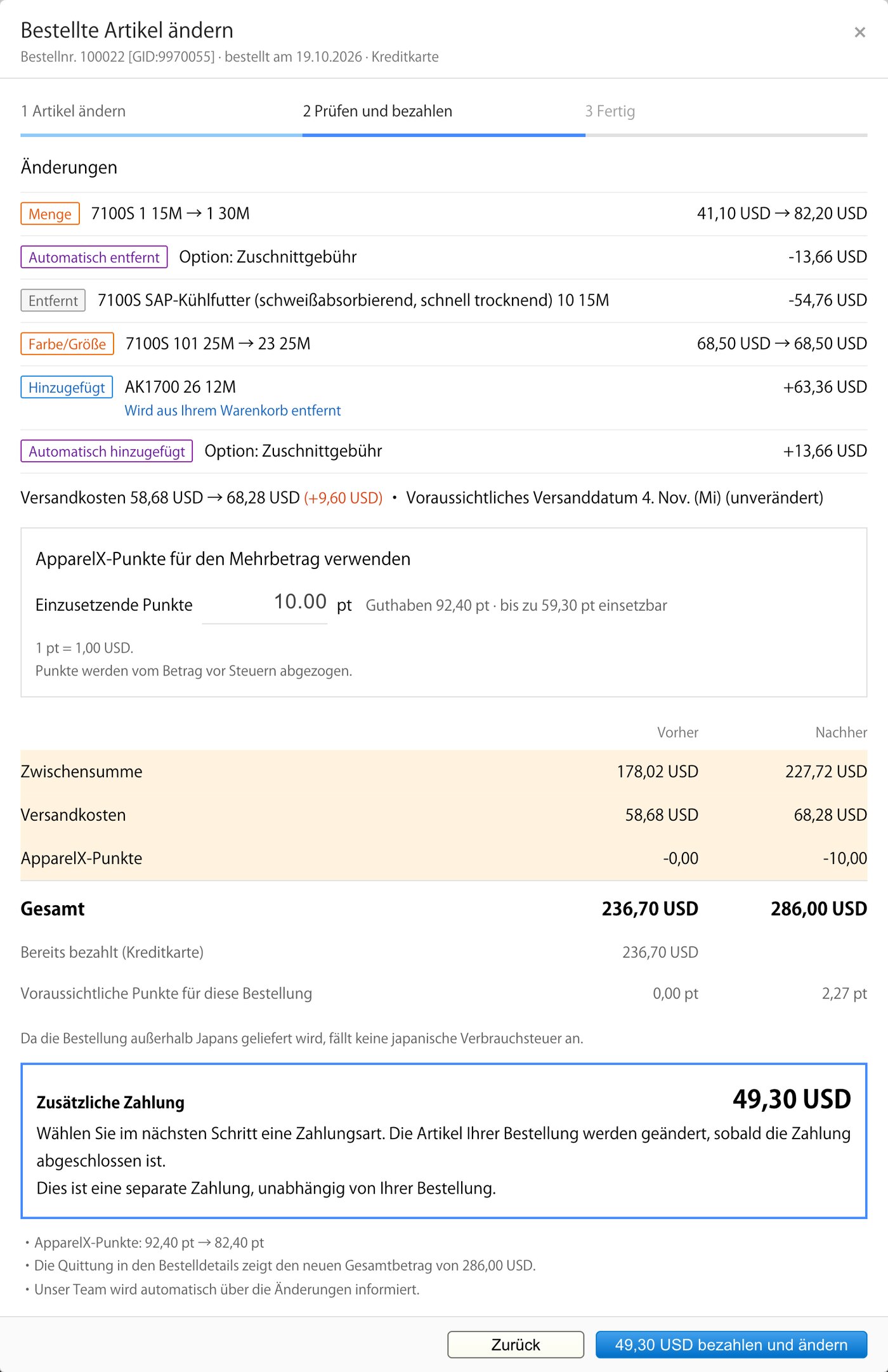Viewport: 888px width, 1372px height.
Task: Click the grey Entfernt tag
Action: (x=53, y=301)
